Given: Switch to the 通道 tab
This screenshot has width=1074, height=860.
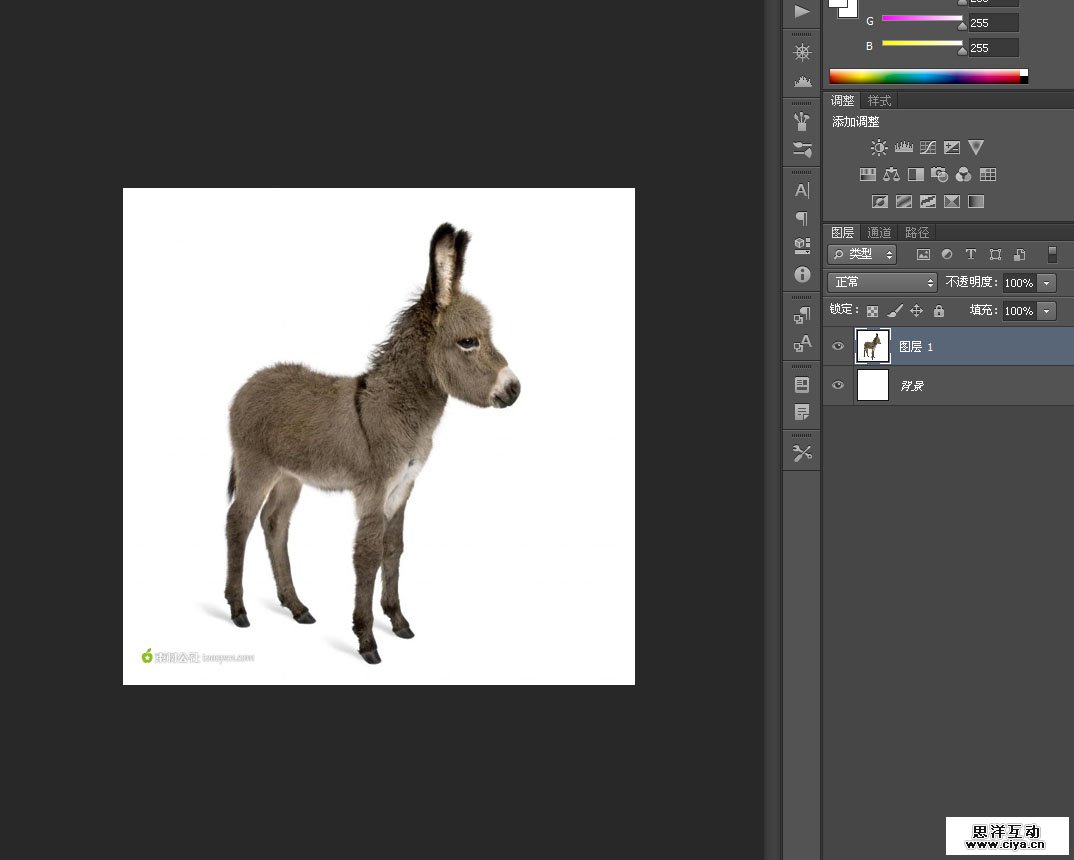Looking at the screenshot, I should 879,233.
